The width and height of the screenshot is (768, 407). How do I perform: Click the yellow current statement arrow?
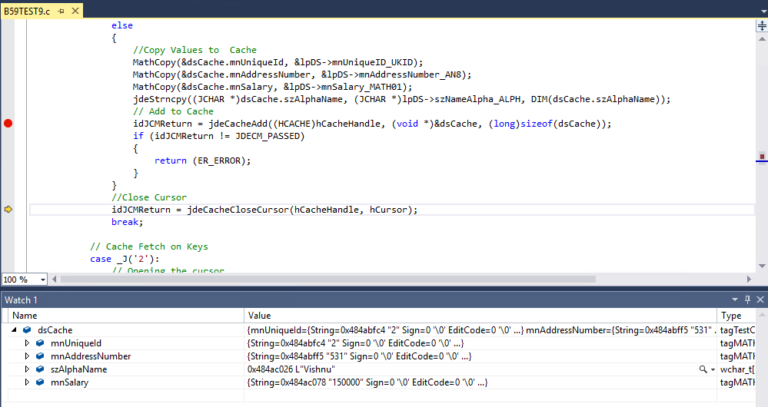8,210
